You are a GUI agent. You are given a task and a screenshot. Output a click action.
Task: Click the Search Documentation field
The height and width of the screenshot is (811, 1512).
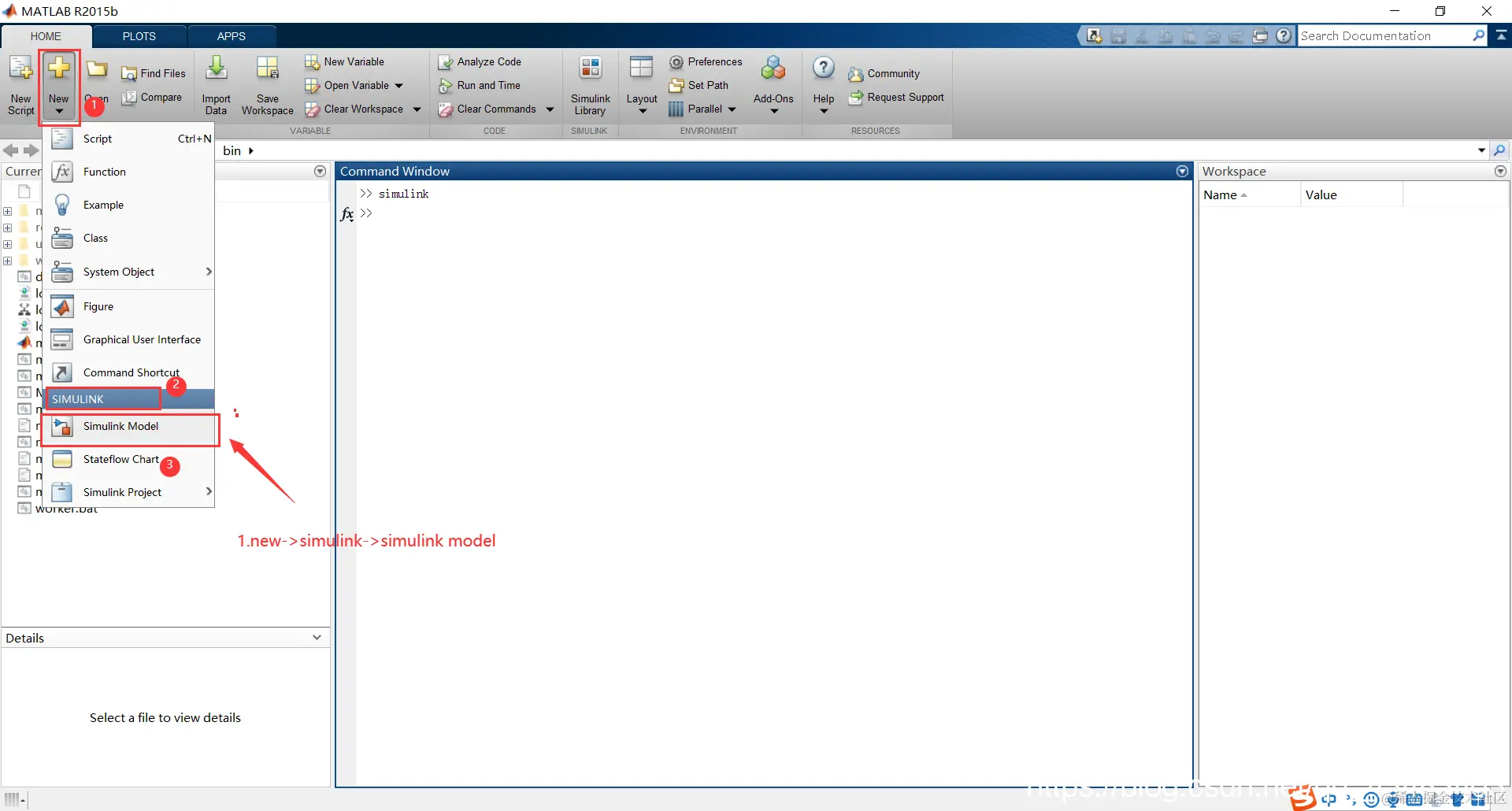point(1384,36)
